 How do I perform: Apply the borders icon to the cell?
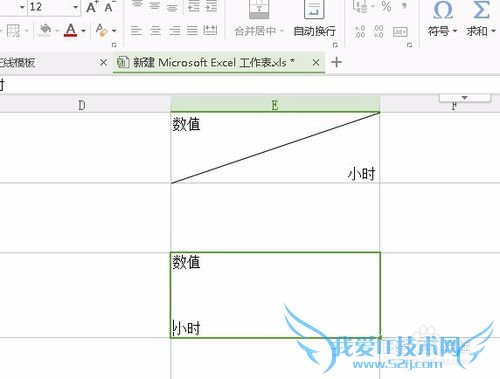[x=13, y=31]
